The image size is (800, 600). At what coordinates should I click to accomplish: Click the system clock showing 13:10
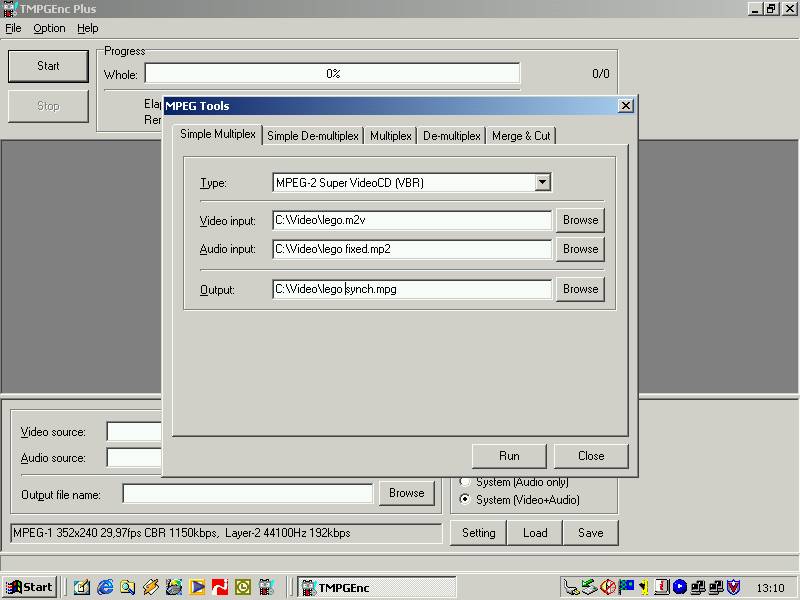click(x=770, y=588)
